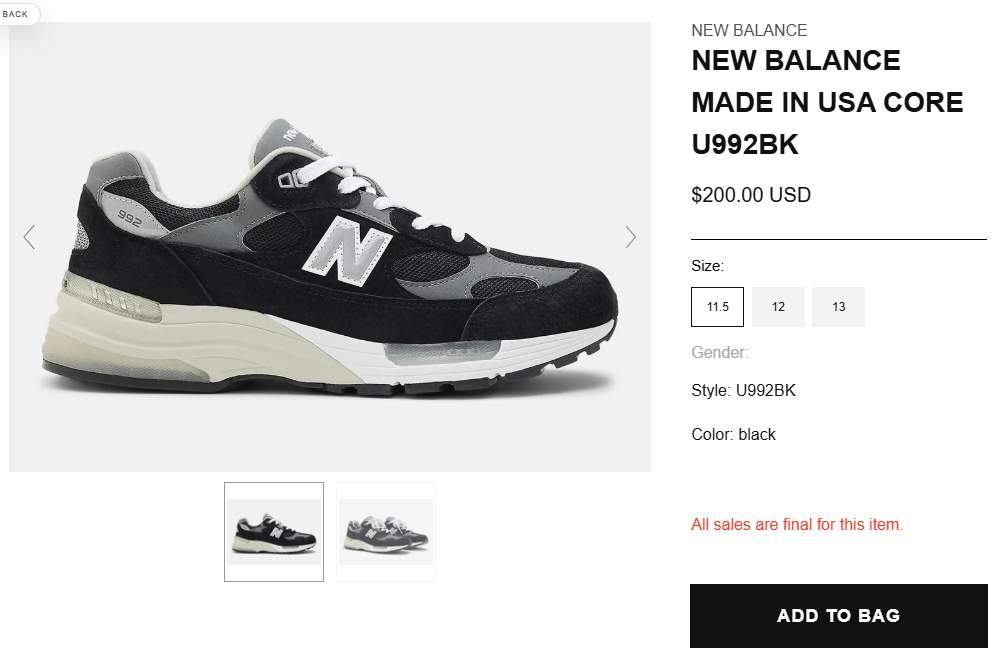1004x666 pixels.
Task: Choose size 13
Action: point(838,307)
